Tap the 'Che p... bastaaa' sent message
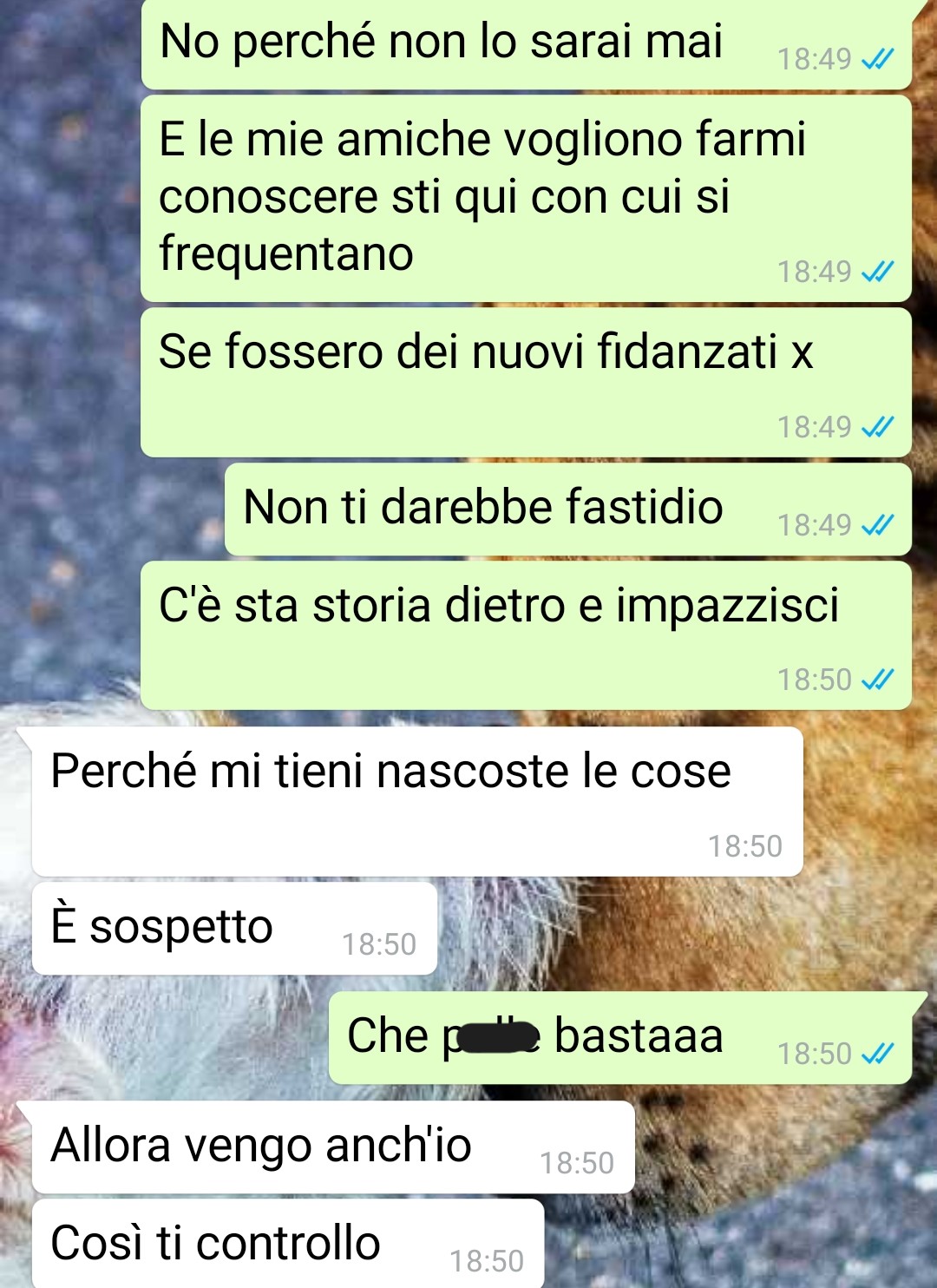 click(x=620, y=1038)
